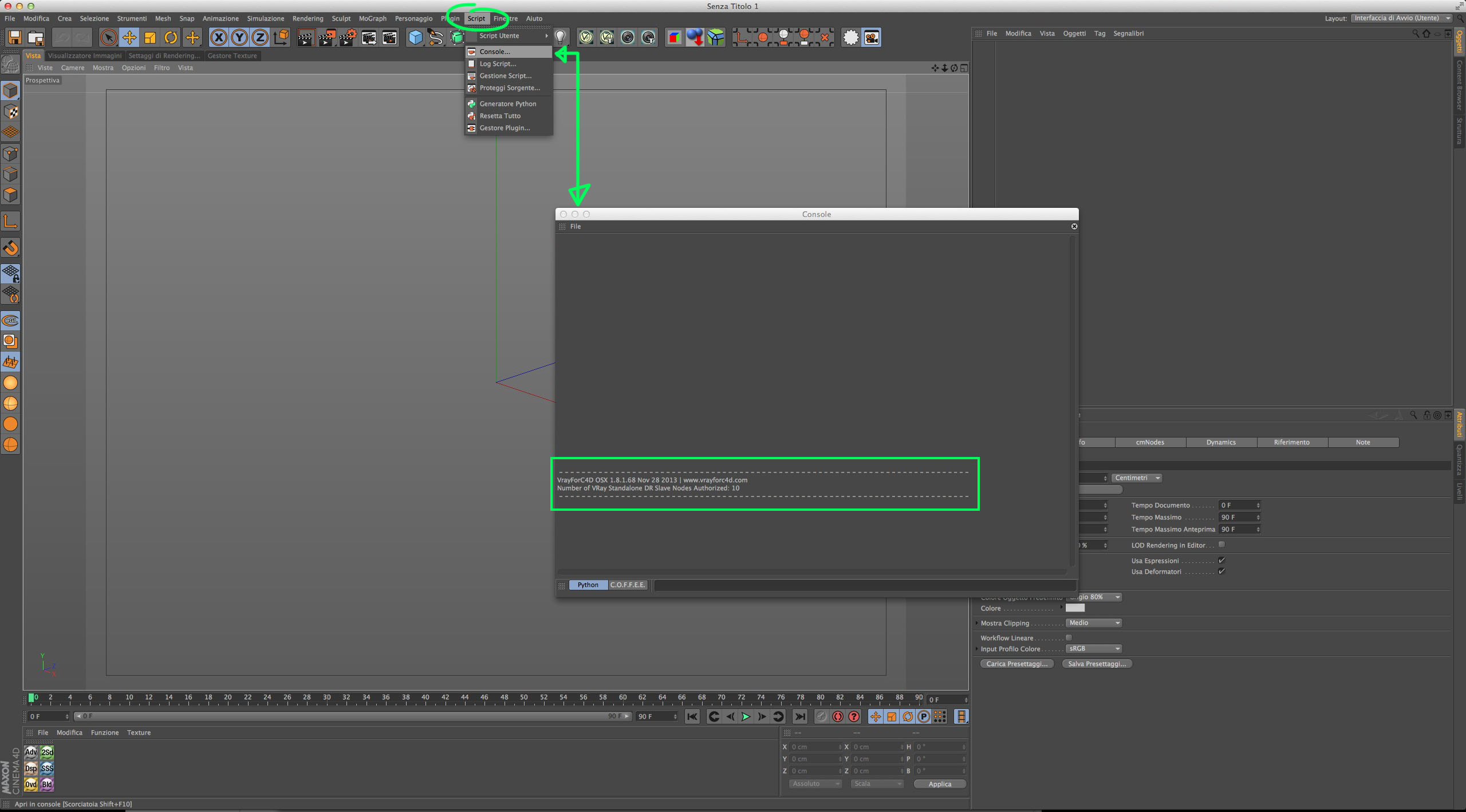Switch to the C.O.F.F.E.E. console tab
The width and height of the screenshot is (1466, 812).
pos(628,585)
